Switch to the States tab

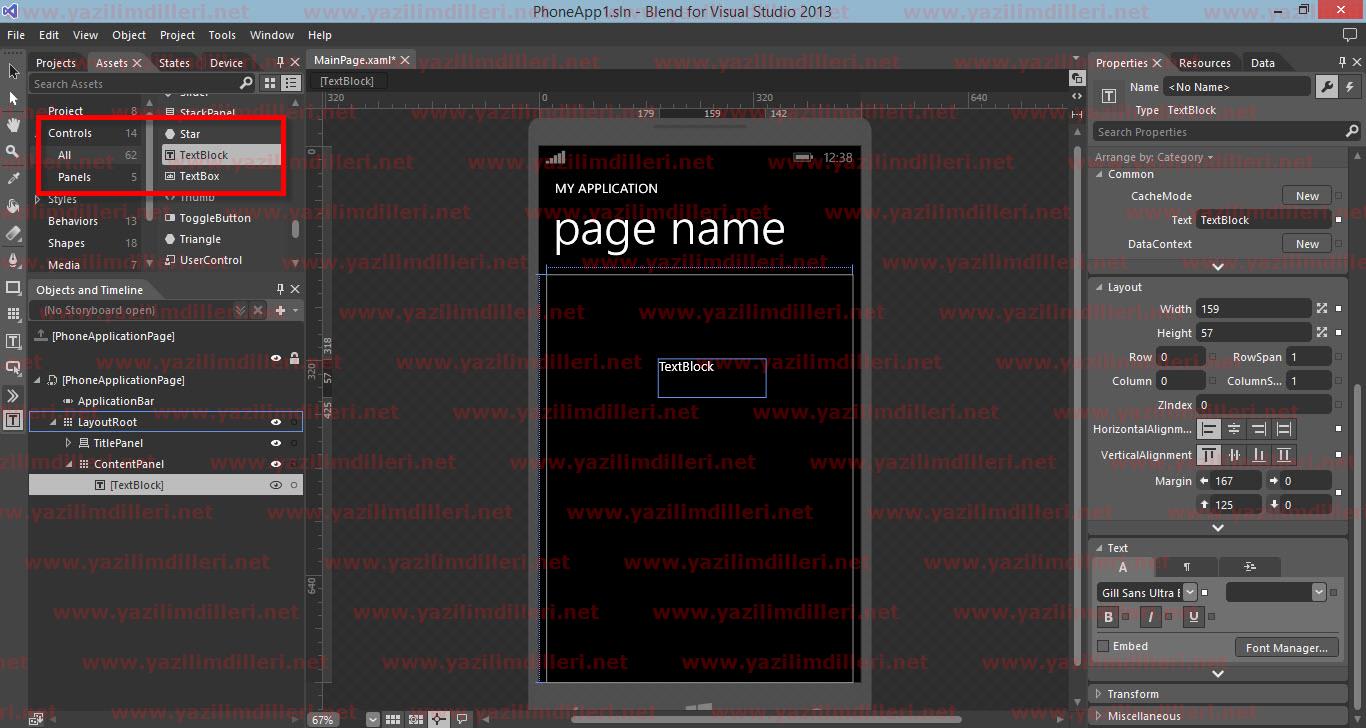tap(174, 63)
